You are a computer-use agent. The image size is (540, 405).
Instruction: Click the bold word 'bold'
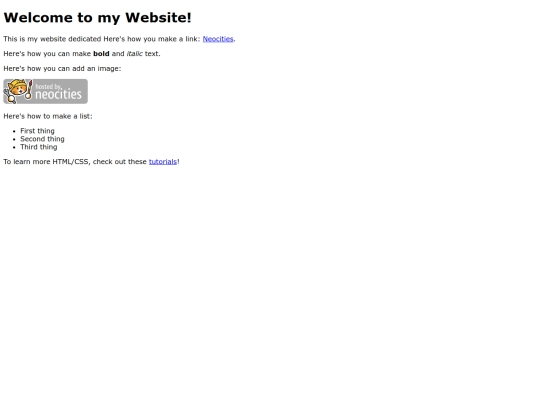pyautogui.click(x=101, y=54)
